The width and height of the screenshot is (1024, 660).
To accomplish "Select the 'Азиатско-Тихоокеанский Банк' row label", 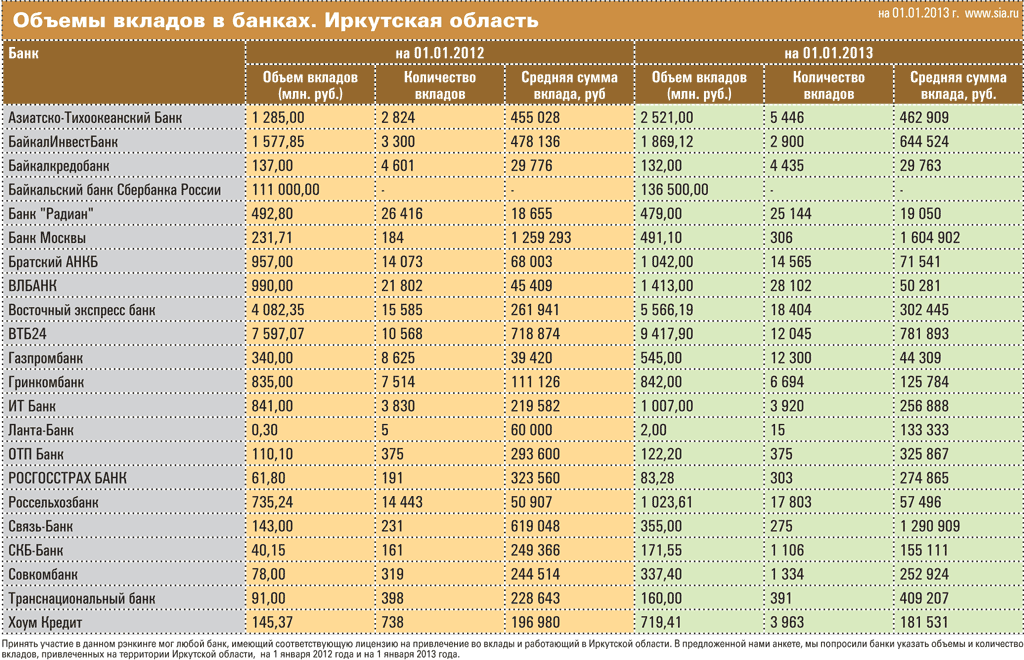I will (96, 117).
